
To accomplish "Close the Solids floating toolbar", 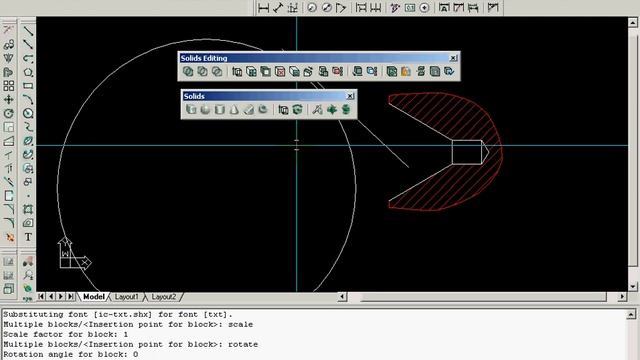I will pyautogui.click(x=350, y=96).
